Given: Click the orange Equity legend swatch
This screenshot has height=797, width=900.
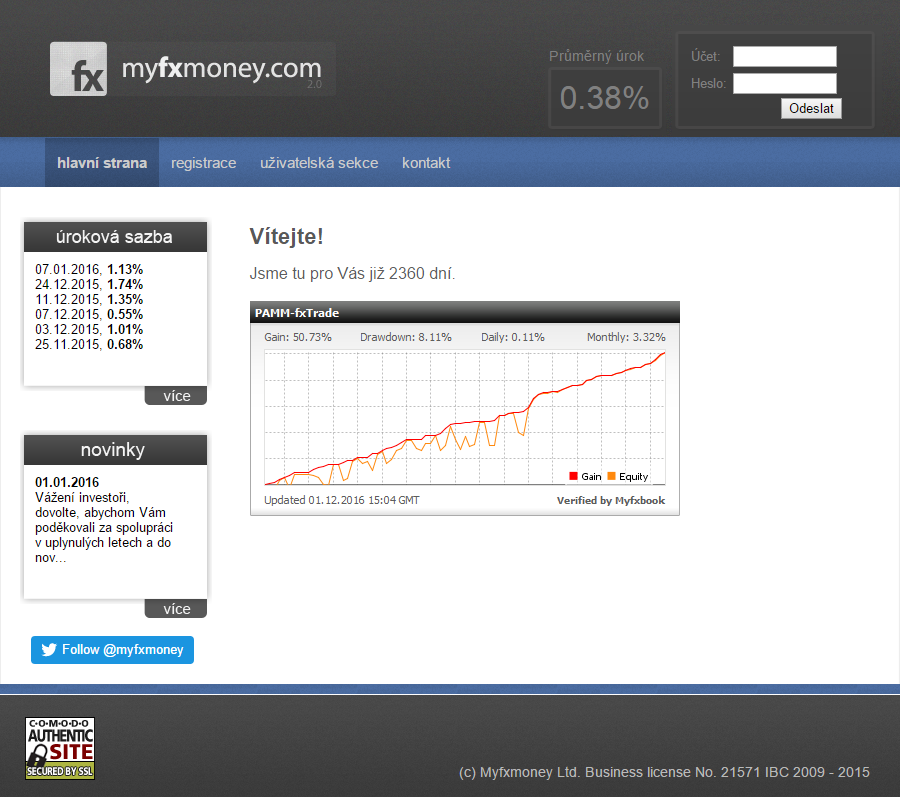Looking at the screenshot, I should 611,476.
